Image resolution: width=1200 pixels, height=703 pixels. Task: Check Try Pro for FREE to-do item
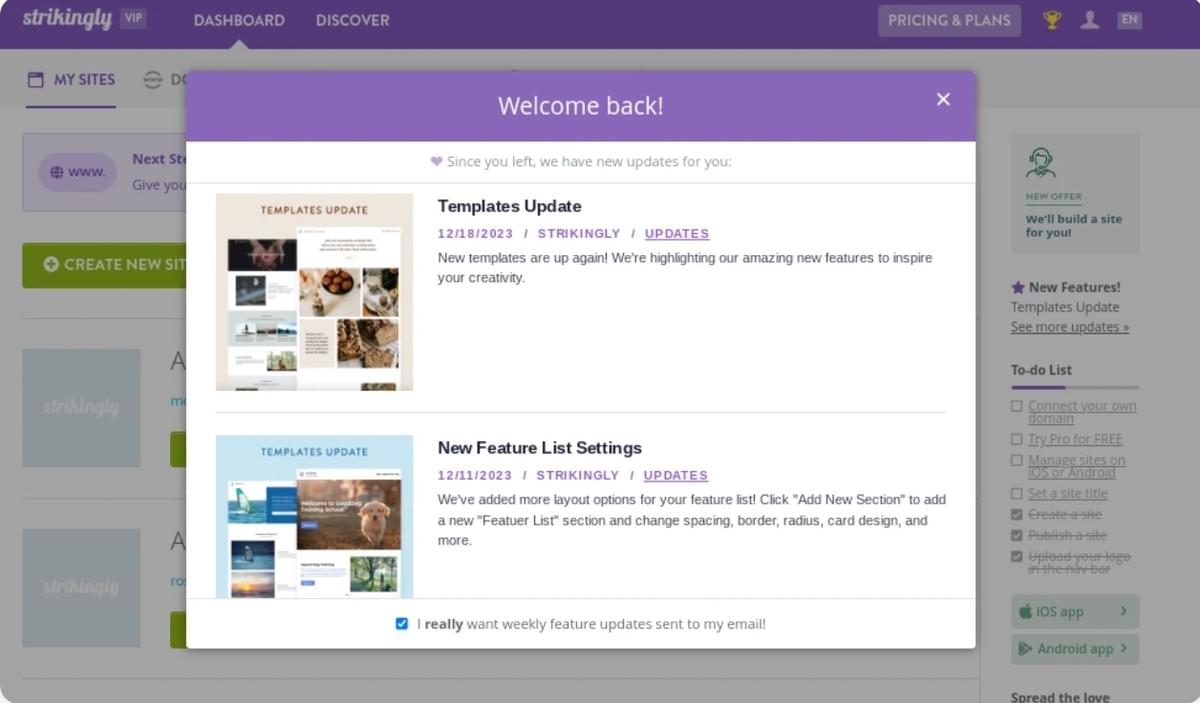1017,439
